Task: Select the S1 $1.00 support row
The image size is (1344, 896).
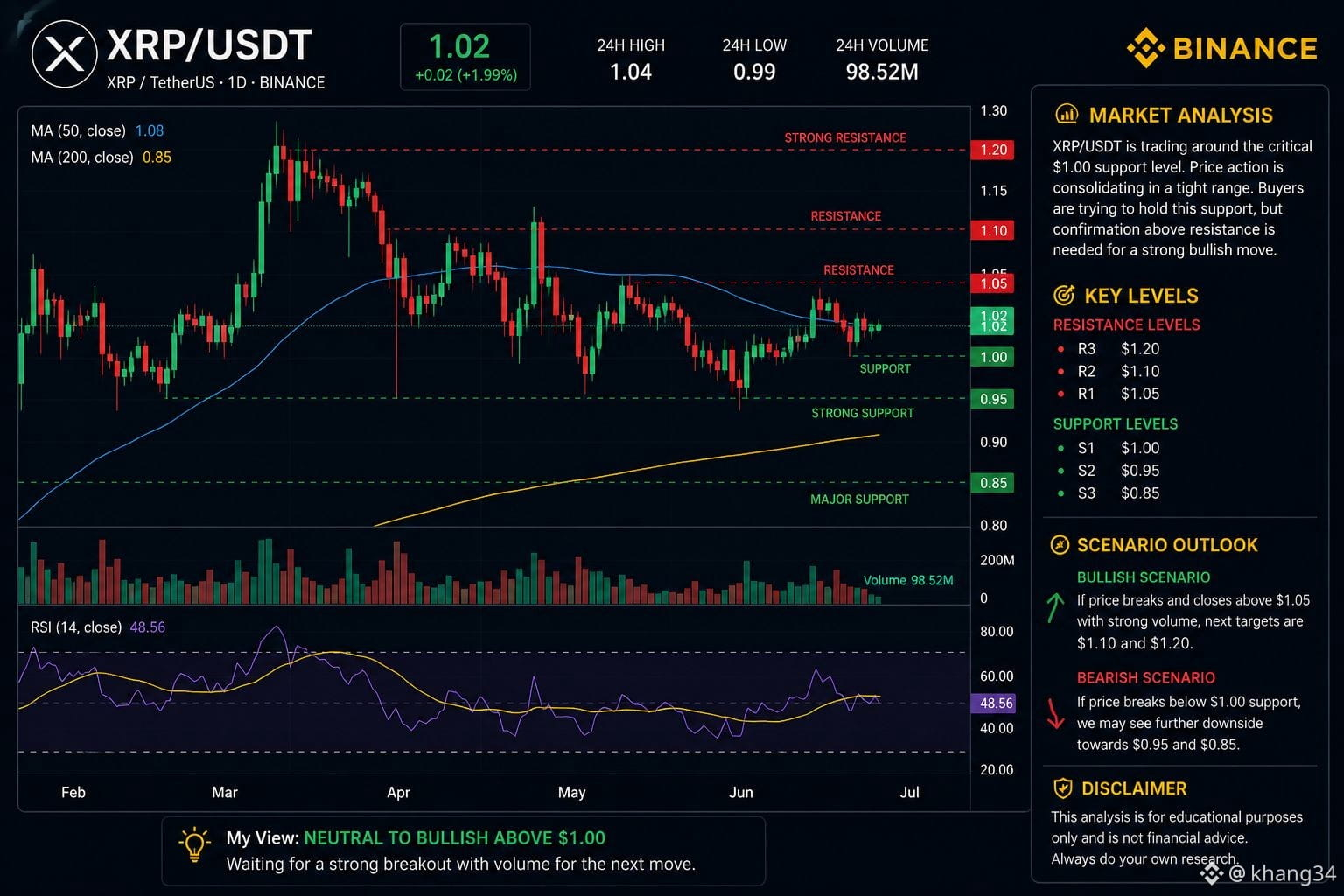Action: click(x=1109, y=448)
